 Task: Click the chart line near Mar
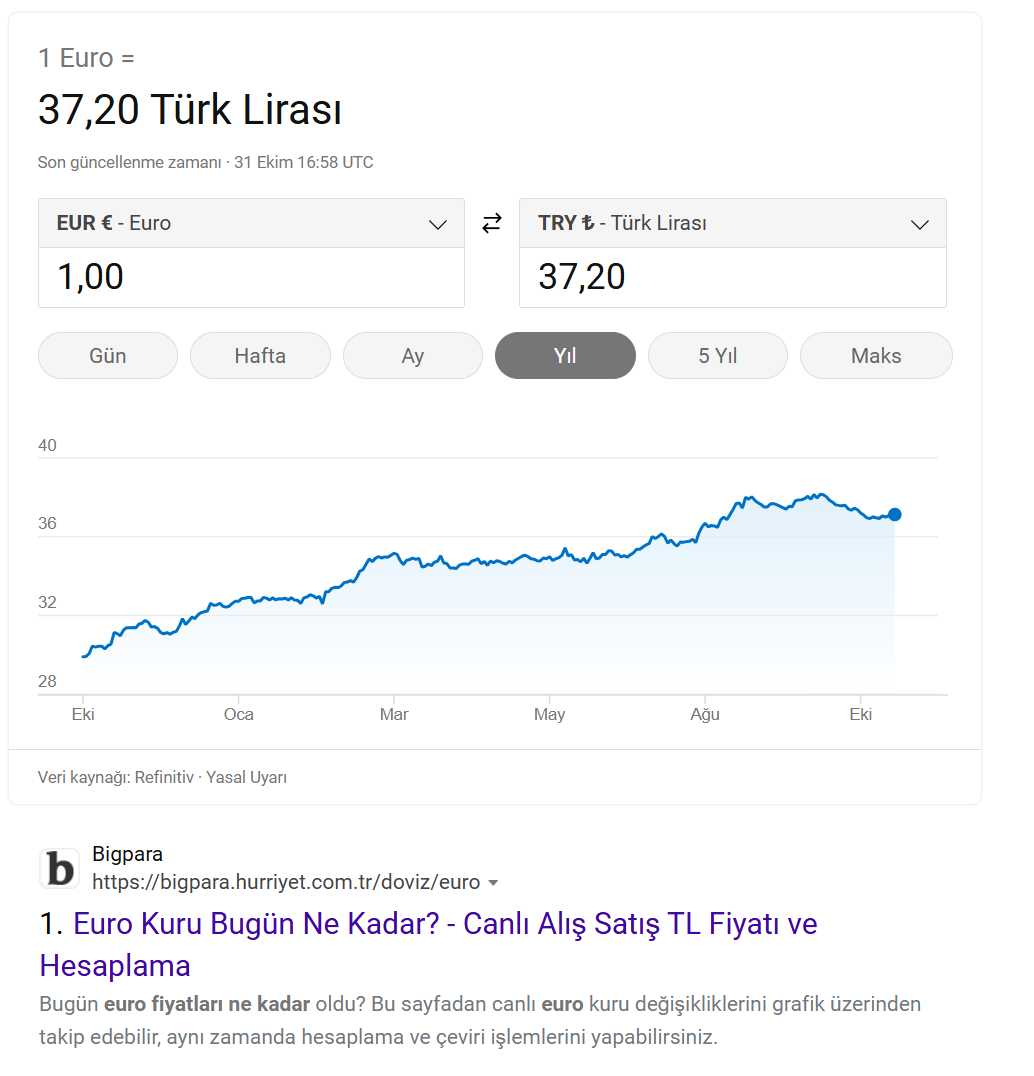394,554
